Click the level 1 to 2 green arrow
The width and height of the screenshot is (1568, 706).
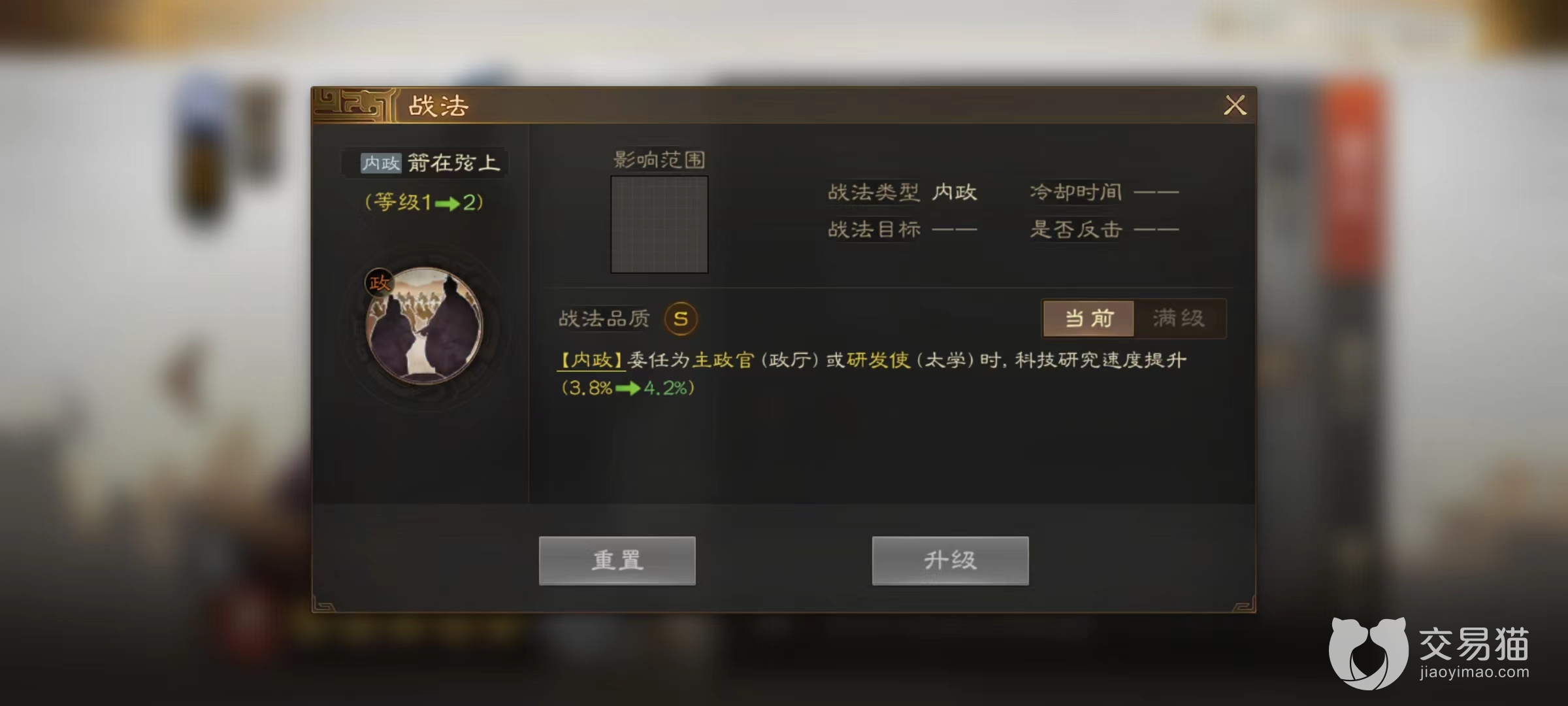[x=448, y=203]
